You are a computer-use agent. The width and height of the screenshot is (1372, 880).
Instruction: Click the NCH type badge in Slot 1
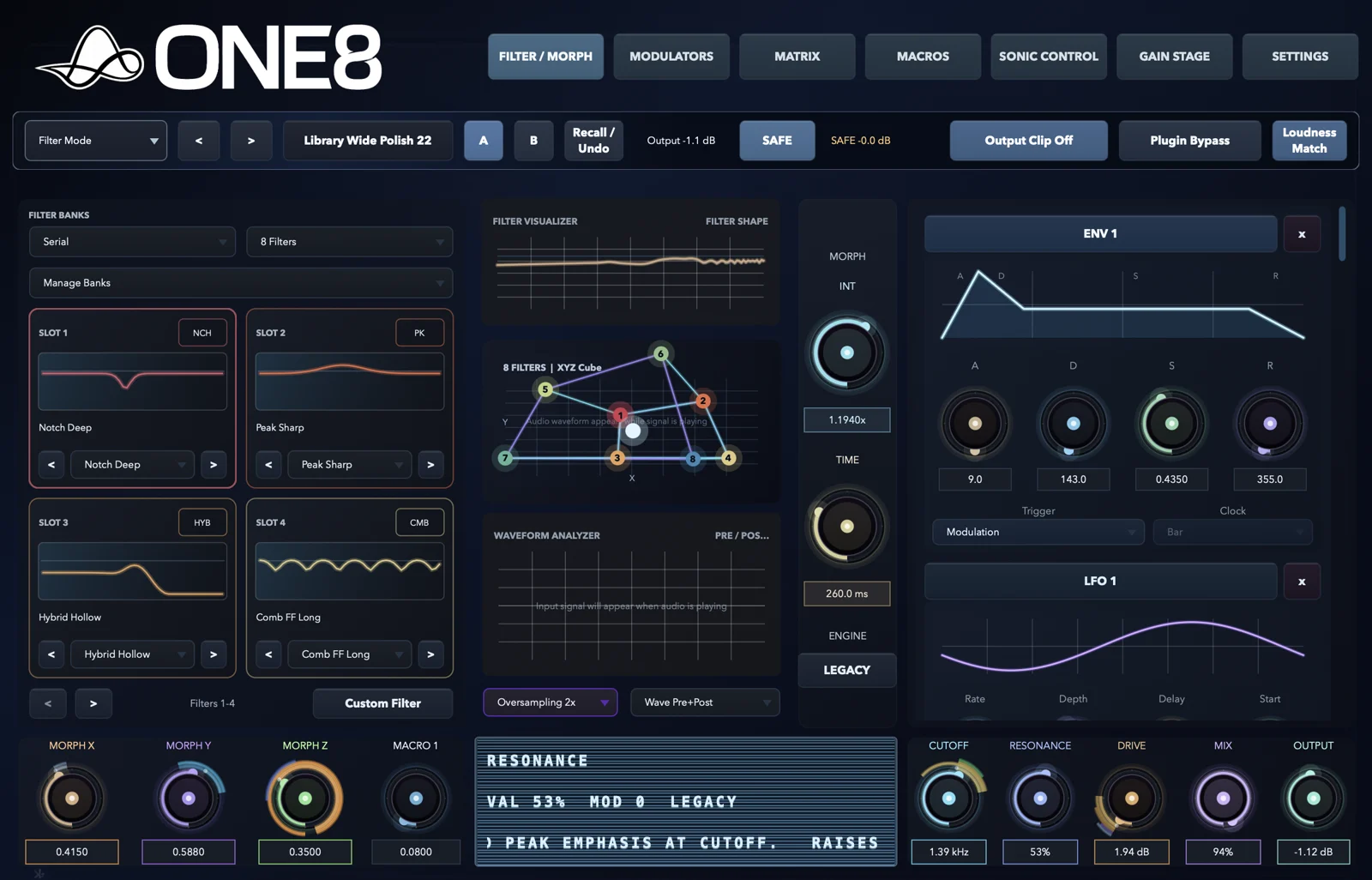[202, 333]
